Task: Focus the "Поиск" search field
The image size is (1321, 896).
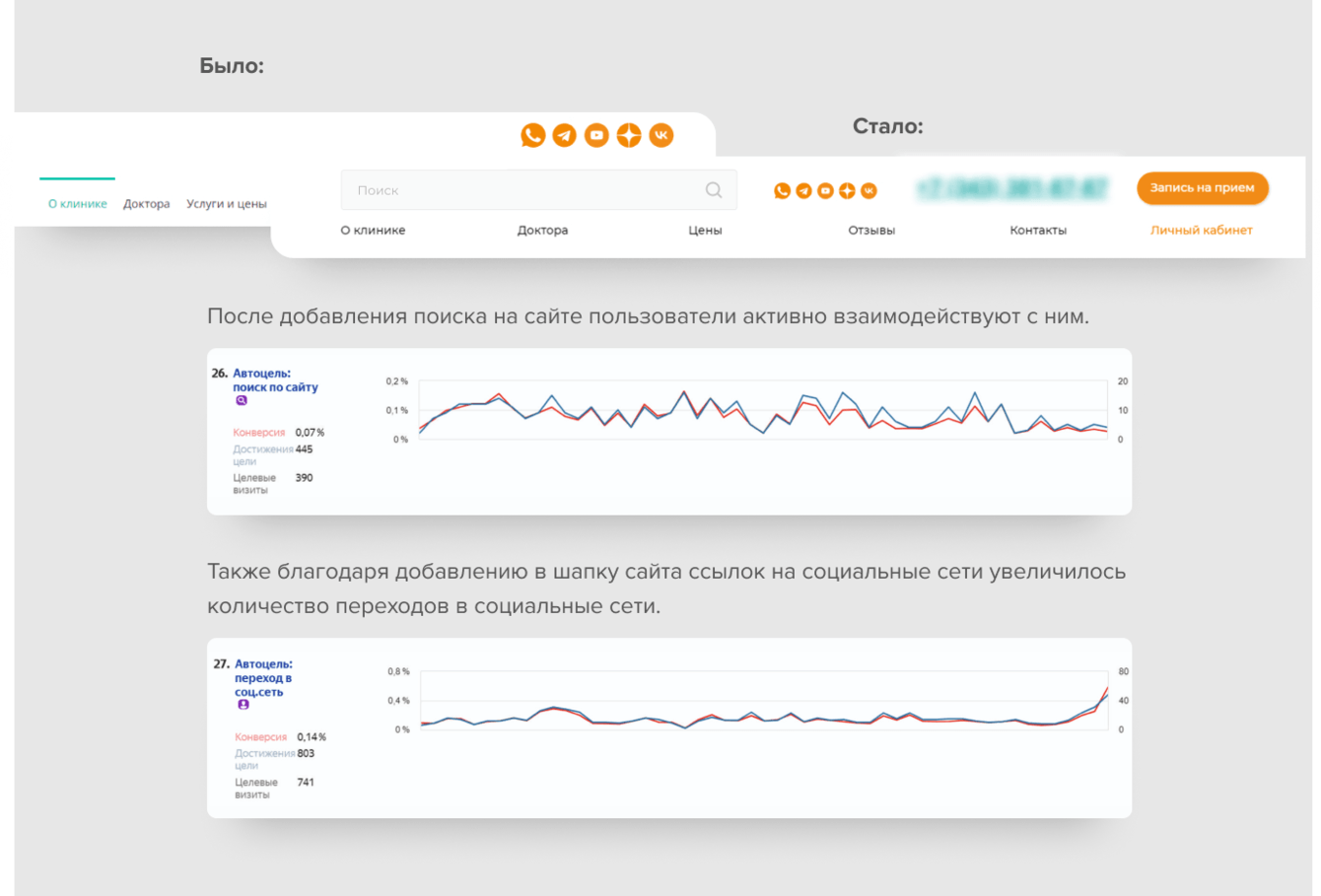Action: pos(538,190)
